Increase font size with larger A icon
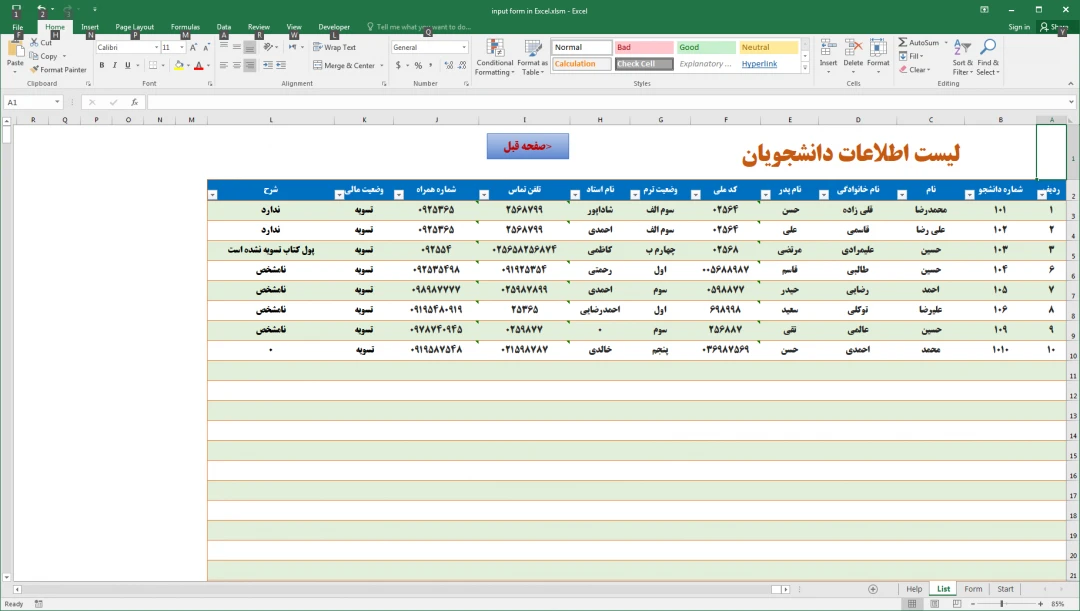Viewport: 1080px width, 611px height. pyautogui.click(x=194, y=47)
